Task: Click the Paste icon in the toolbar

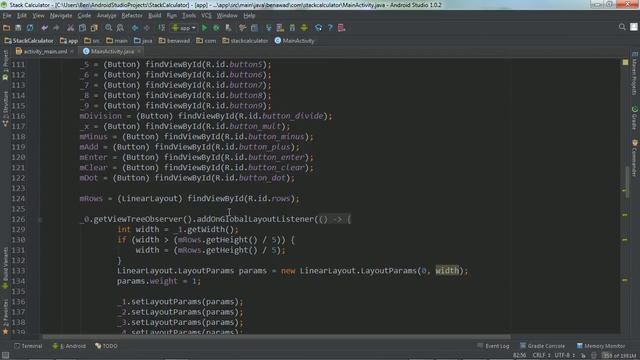Action: tap(94, 28)
